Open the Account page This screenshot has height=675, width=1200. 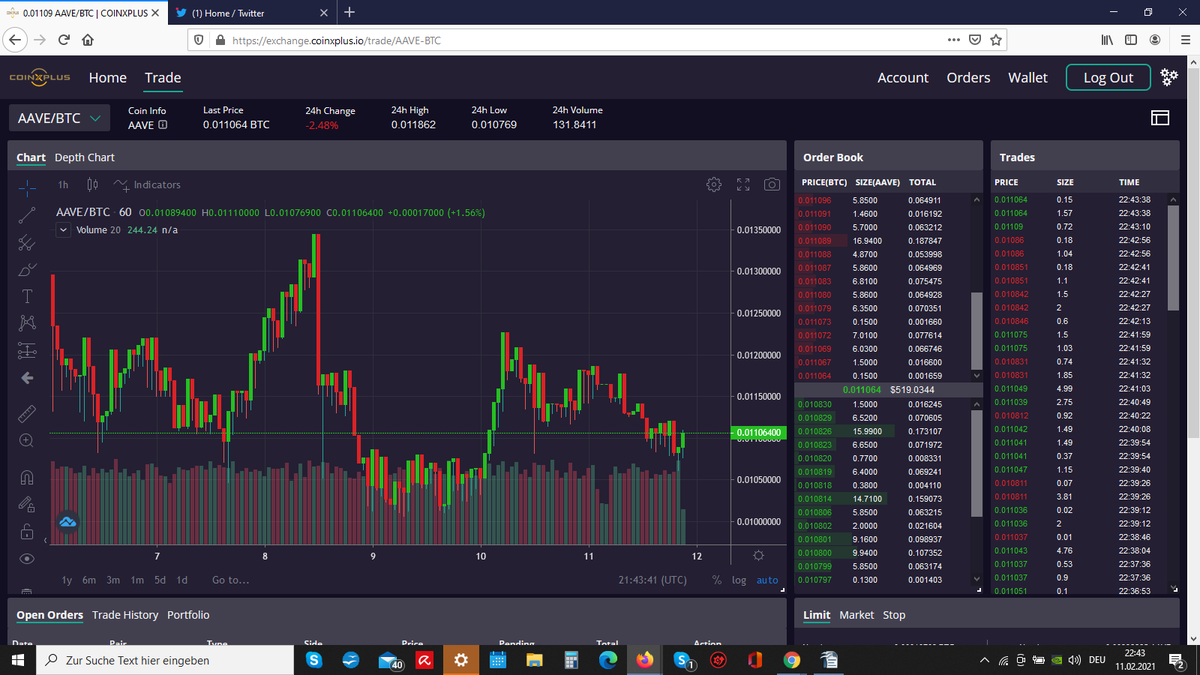pos(903,77)
